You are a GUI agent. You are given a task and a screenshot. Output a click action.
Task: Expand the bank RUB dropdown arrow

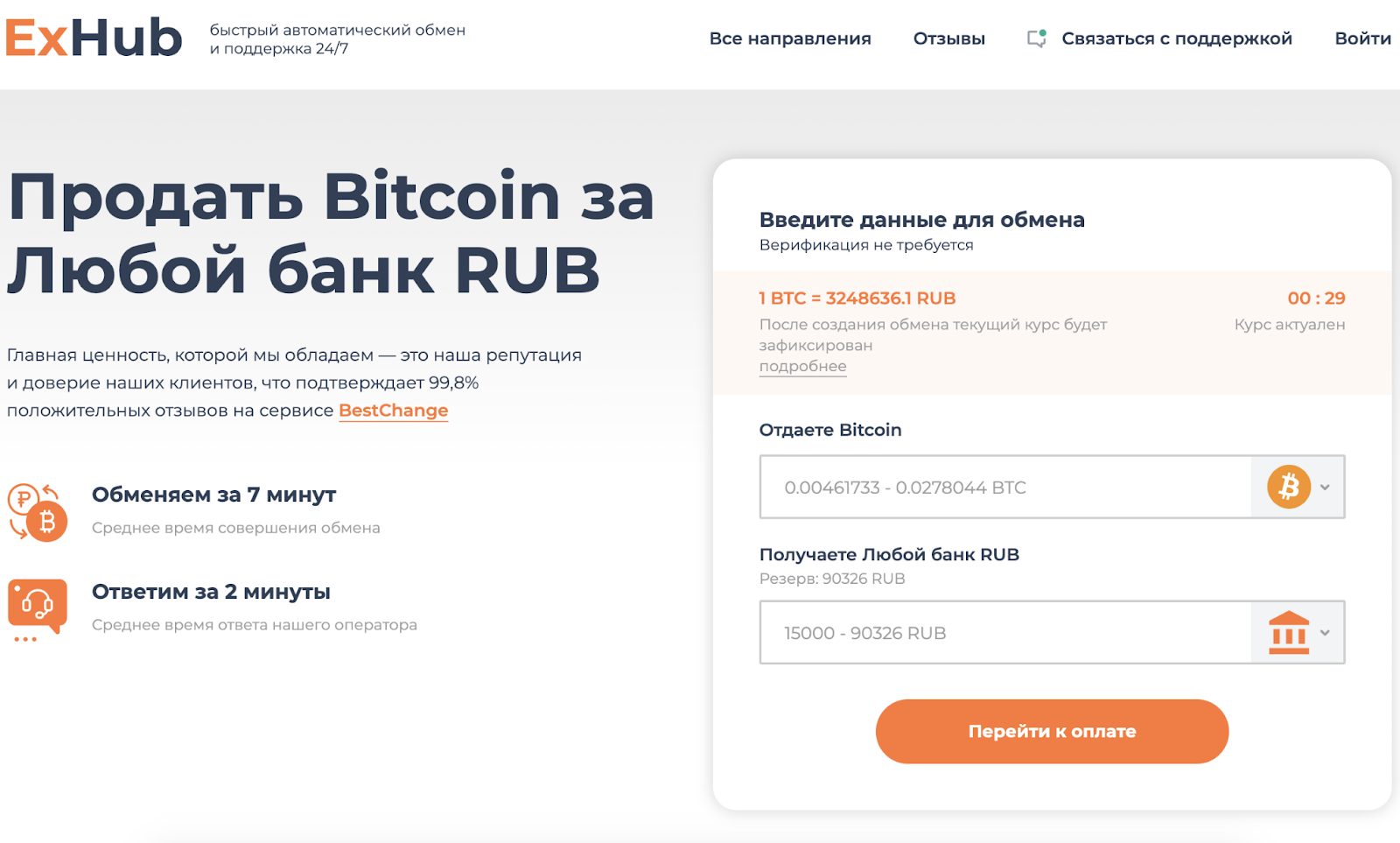pyautogui.click(x=1325, y=633)
